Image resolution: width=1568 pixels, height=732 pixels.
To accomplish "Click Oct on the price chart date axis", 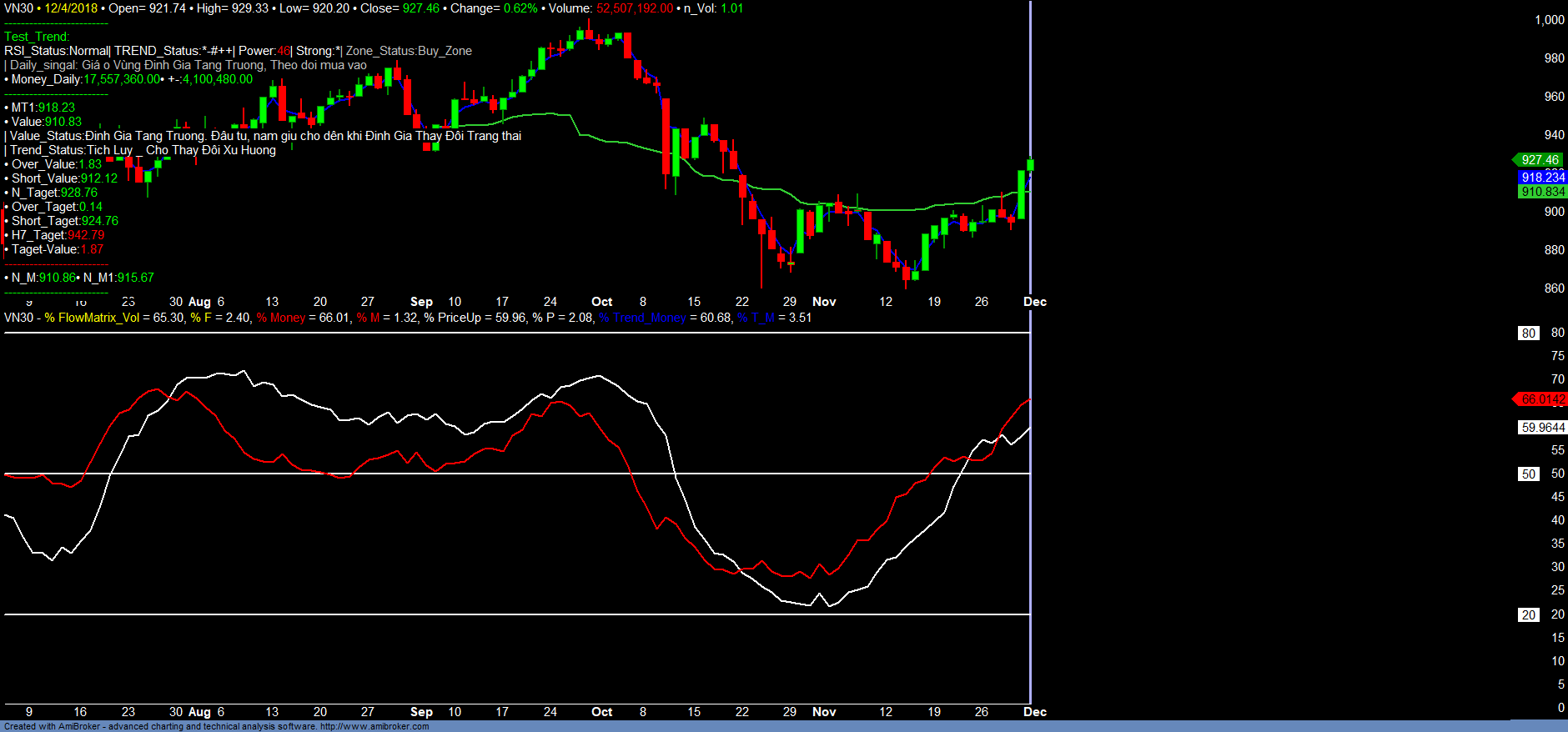I will pos(601,302).
